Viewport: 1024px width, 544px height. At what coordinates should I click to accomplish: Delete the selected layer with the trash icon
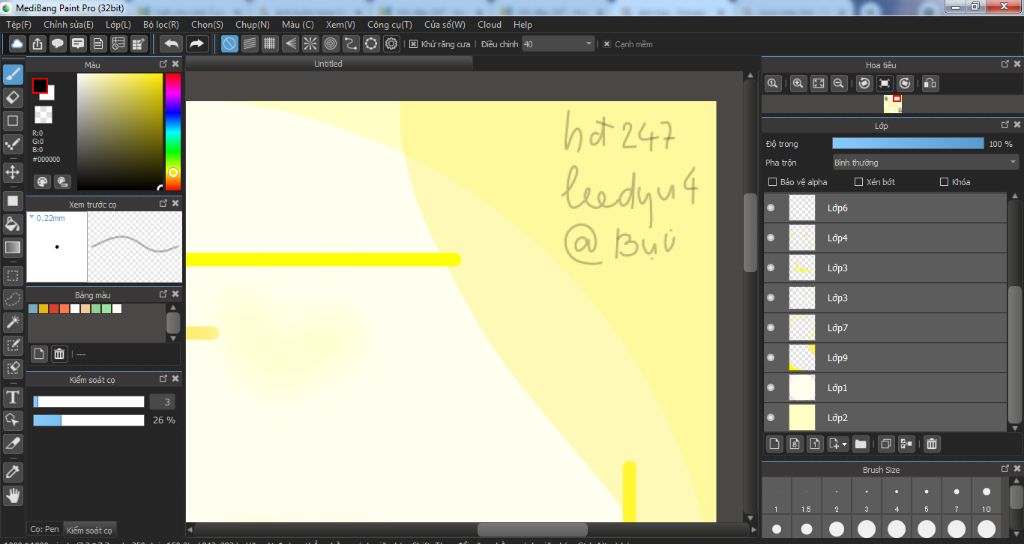[x=932, y=444]
